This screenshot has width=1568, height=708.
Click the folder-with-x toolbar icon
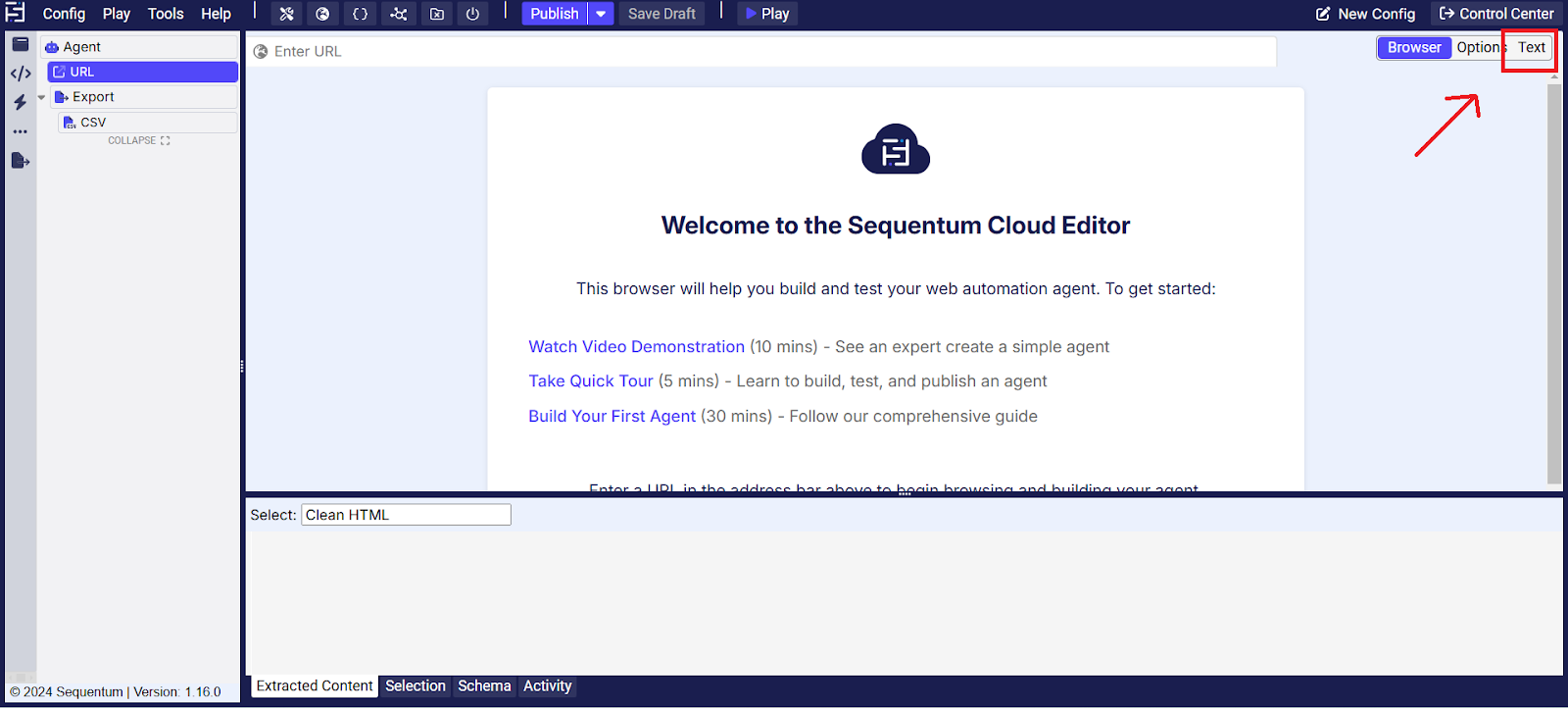tap(437, 14)
